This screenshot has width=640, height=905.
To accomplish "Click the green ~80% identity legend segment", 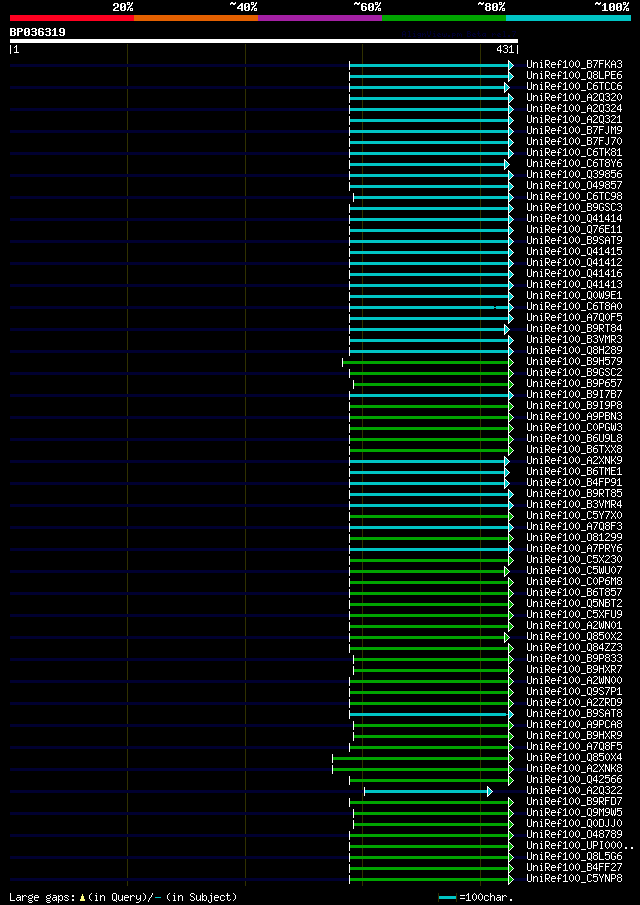I will tap(444, 18).
